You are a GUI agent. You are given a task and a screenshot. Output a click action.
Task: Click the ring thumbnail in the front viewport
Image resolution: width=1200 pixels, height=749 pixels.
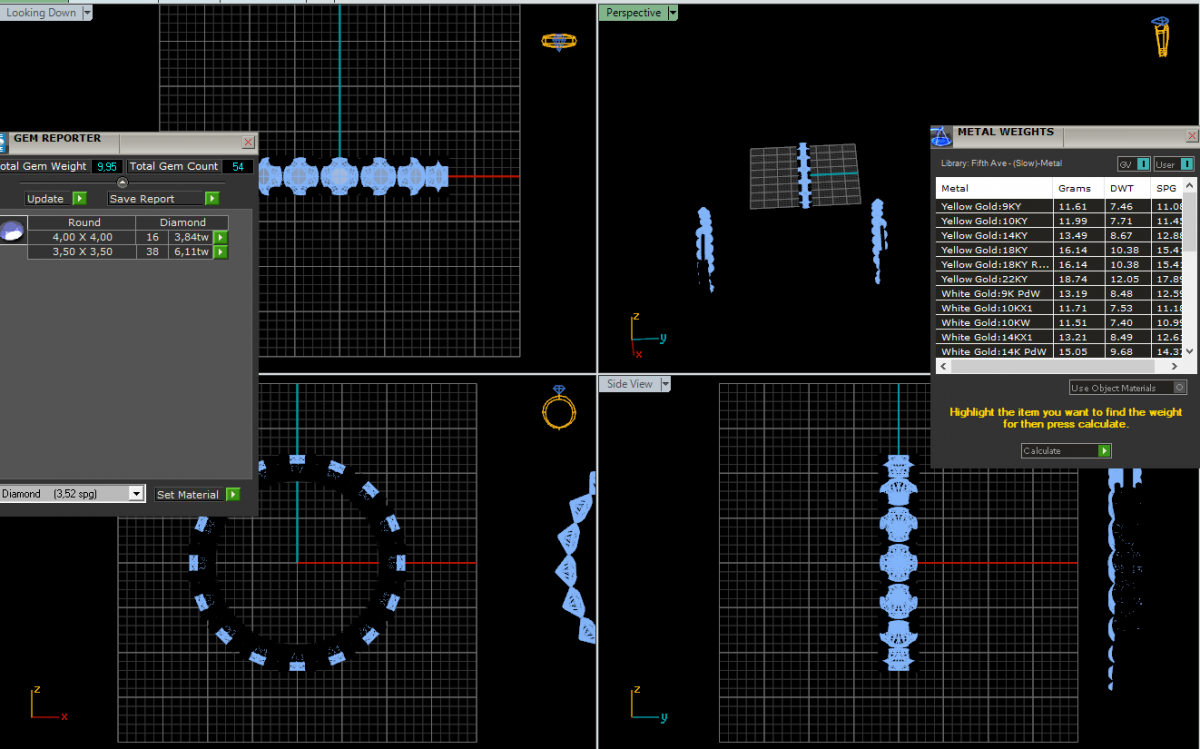557,407
